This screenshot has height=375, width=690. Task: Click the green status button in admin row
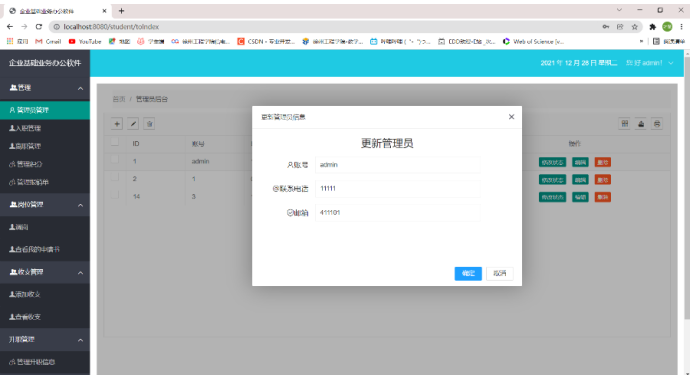pyautogui.click(x=552, y=162)
